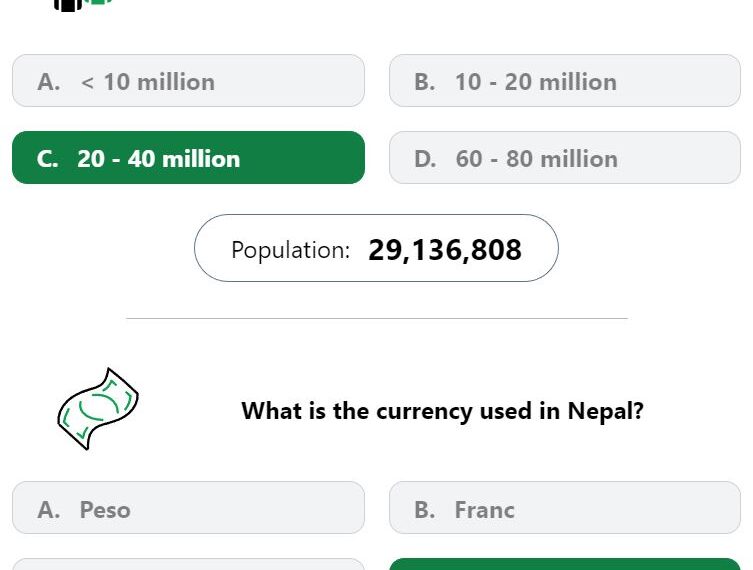Screen dimensions: 753x570
Task: Select answer B '10 - 20 million'
Action: (565, 81)
